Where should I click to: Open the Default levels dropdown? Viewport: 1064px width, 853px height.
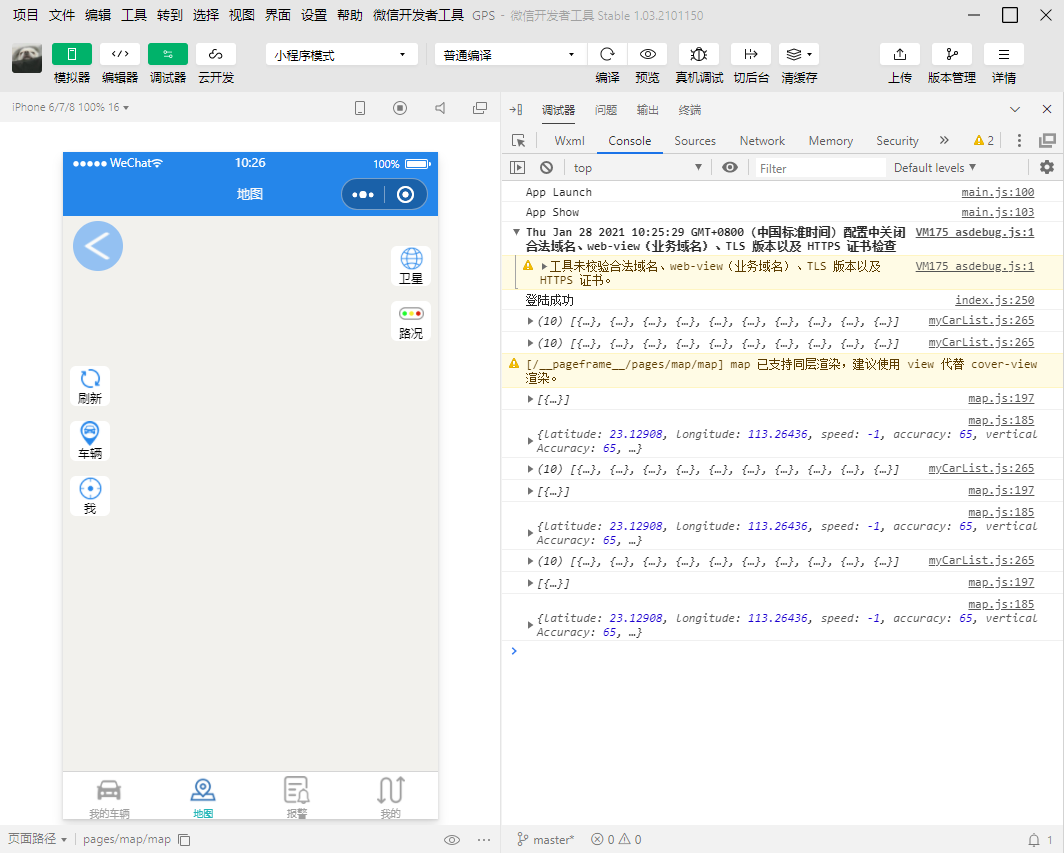(934, 168)
